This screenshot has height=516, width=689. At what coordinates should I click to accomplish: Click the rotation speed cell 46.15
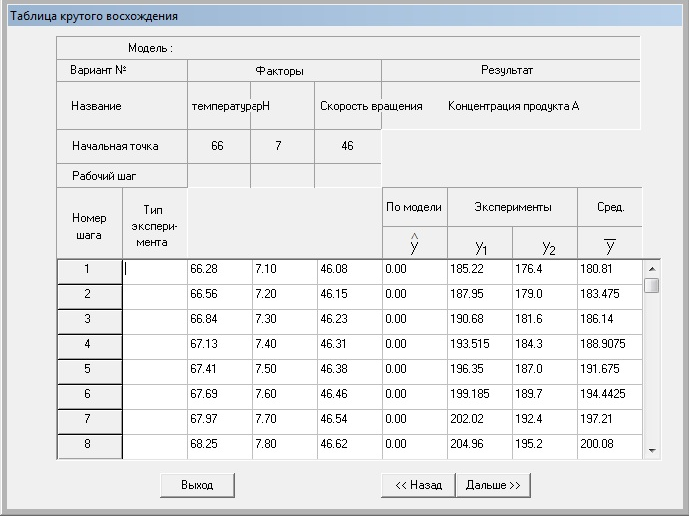pyautogui.click(x=350, y=297)
